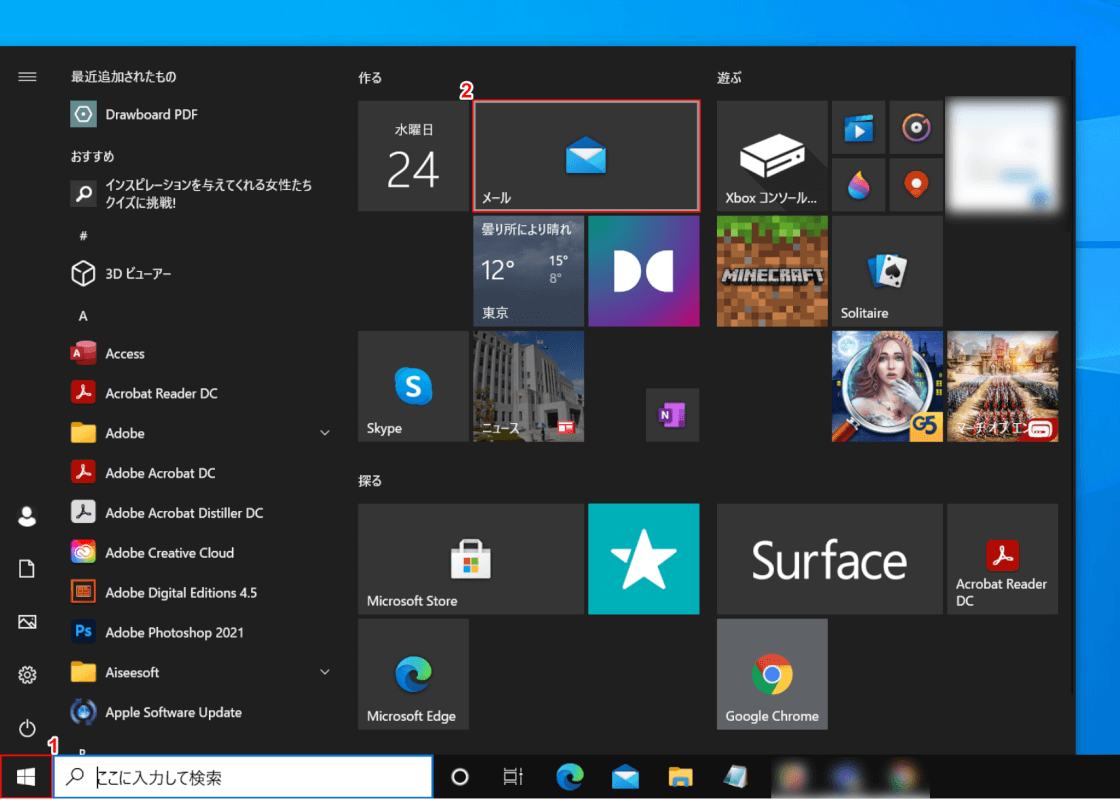Open File Explorer from the taskbar
The width and height of the screenshot is (1120, 800).
(681, 776)
